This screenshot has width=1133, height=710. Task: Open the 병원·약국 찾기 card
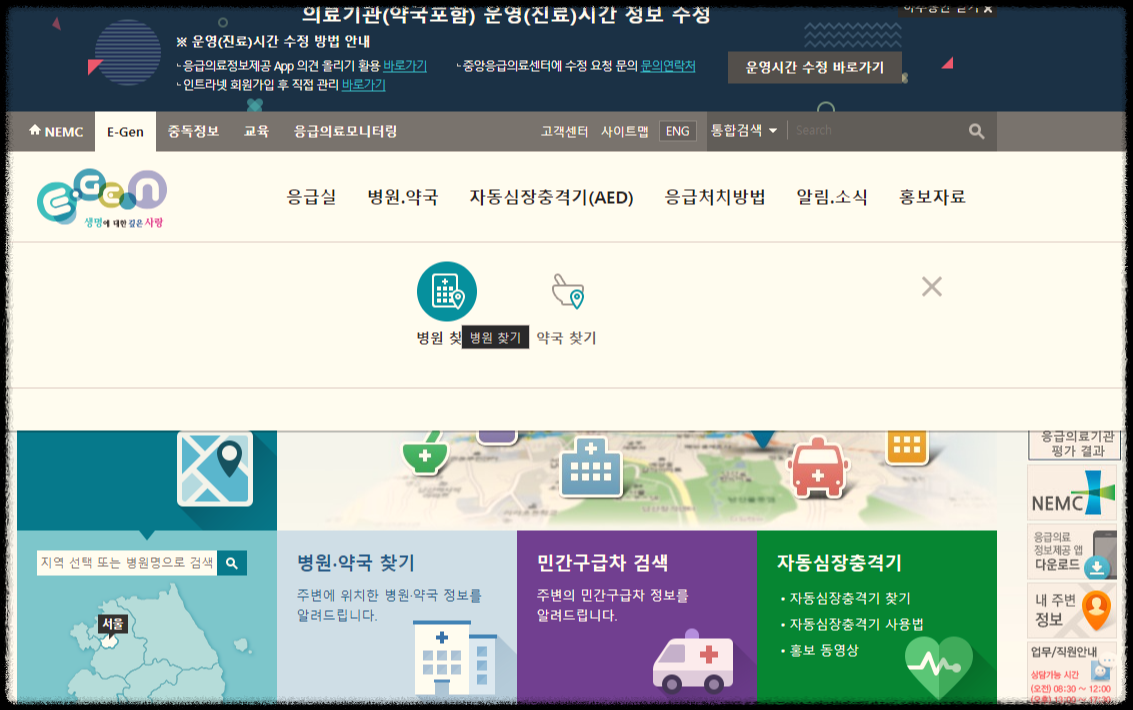(397, 616)
